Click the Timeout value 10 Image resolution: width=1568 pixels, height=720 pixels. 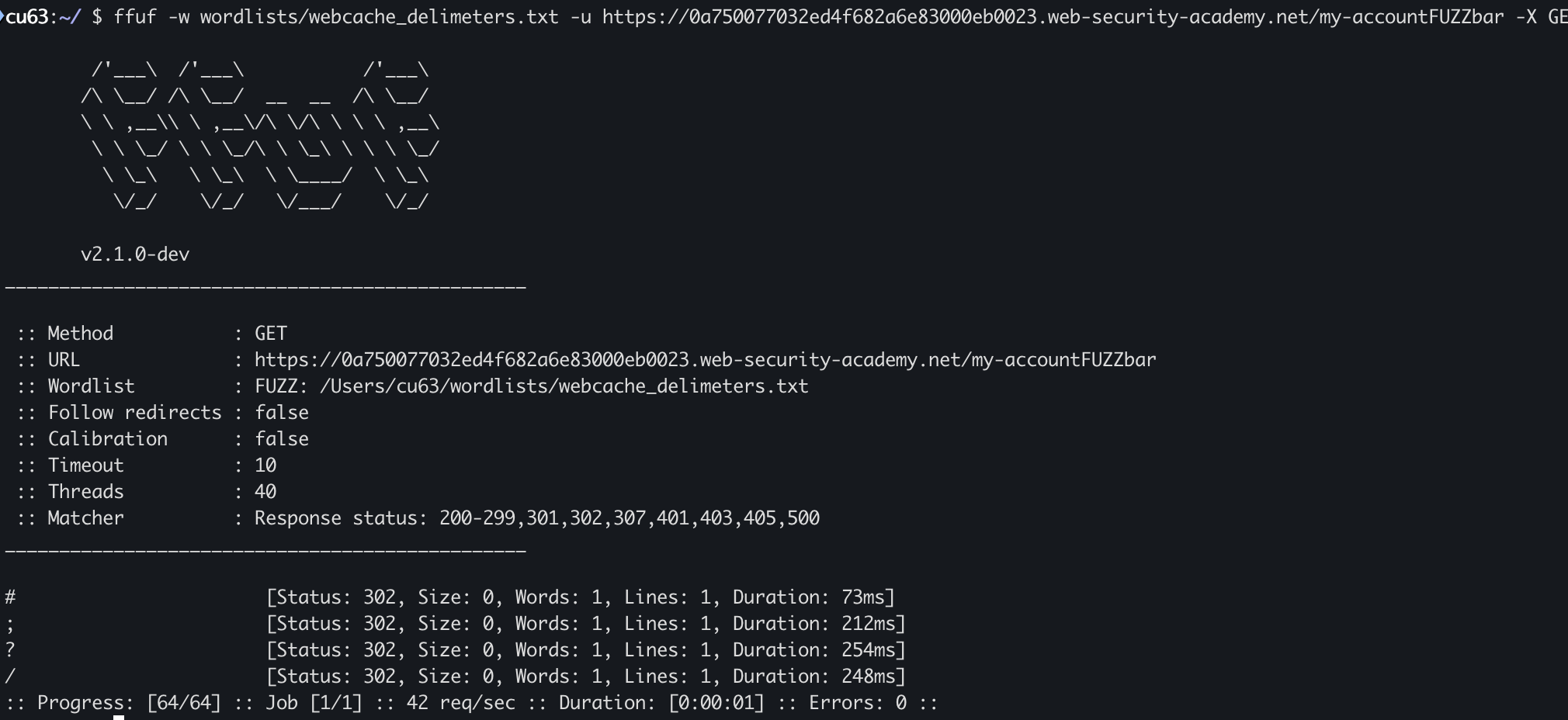[x=265, y=466]
